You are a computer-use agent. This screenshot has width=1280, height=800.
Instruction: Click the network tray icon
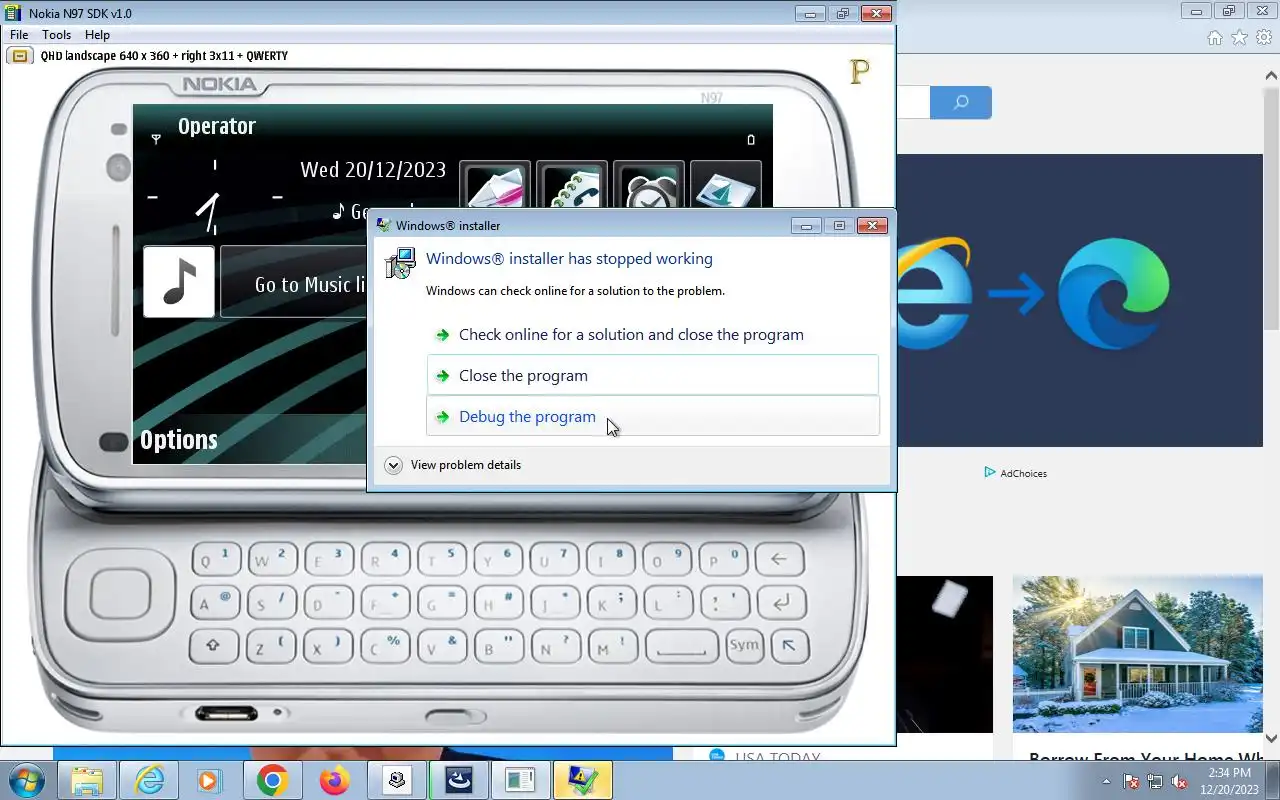1155,781
